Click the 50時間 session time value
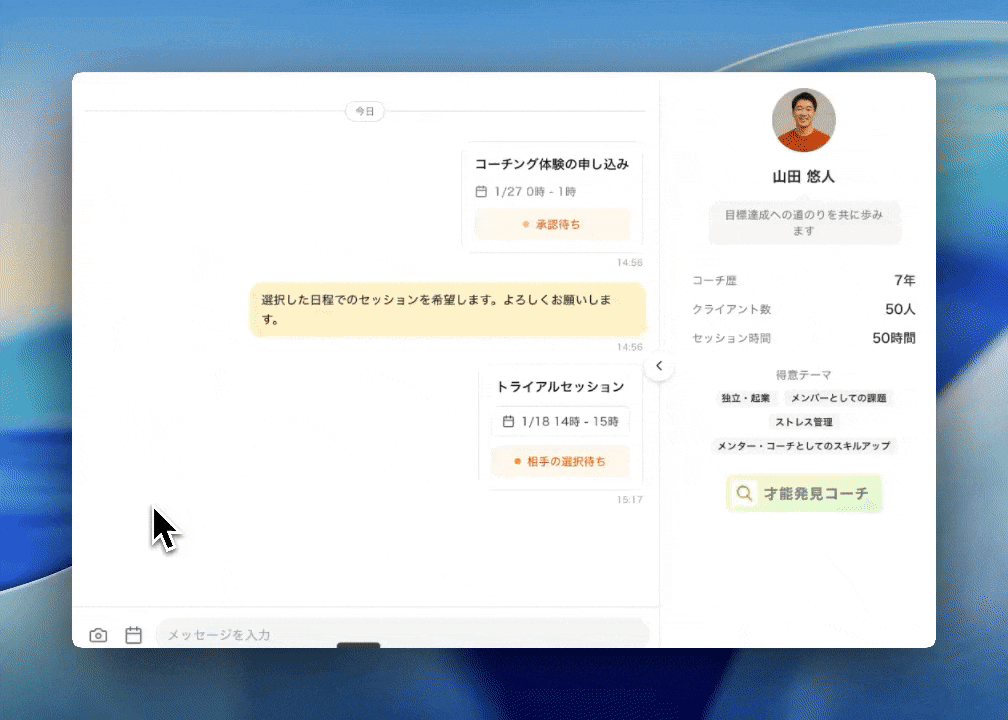Viewport: 1008px width, 720px height. pyautogui.click(x=894, y=338)
